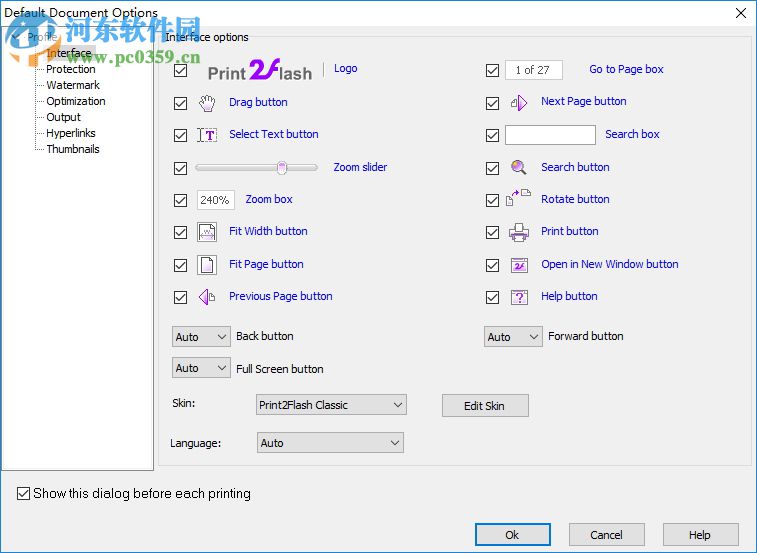
Task: Click the empty search box preview field
Action: pos(550,135)
